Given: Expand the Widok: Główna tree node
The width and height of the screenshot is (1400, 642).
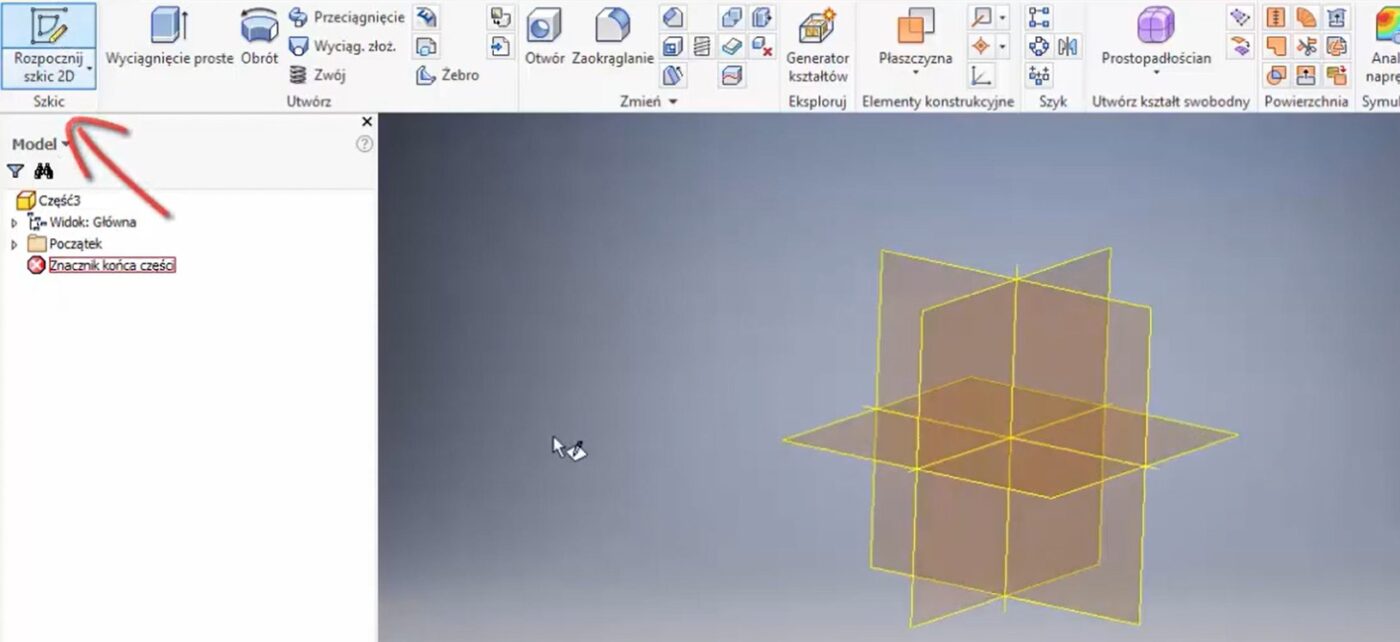Looking at the screenshot, I should [x=14, y=223].
